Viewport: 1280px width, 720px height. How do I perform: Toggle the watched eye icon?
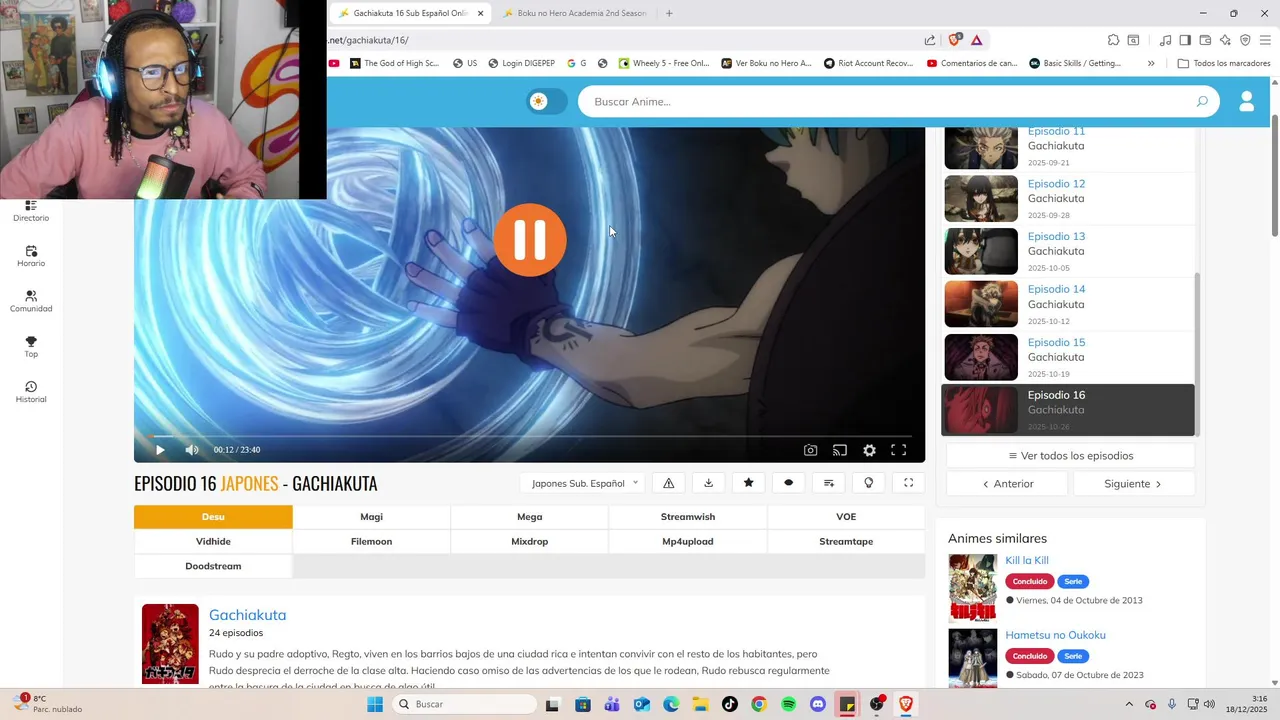click(x=789, y=483)
